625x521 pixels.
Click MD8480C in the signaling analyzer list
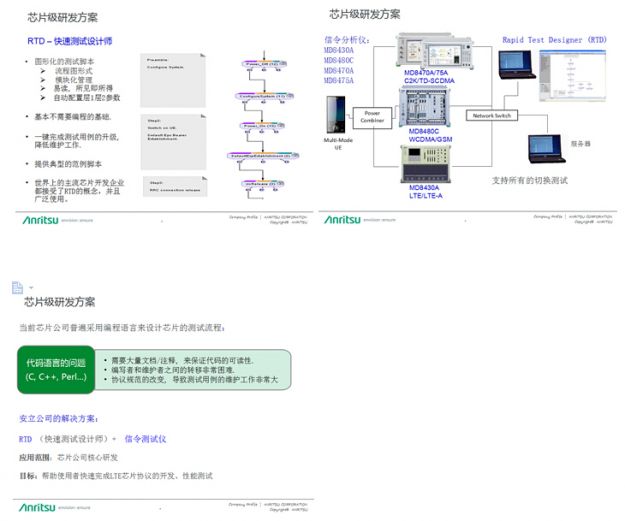tap(339, 60)
